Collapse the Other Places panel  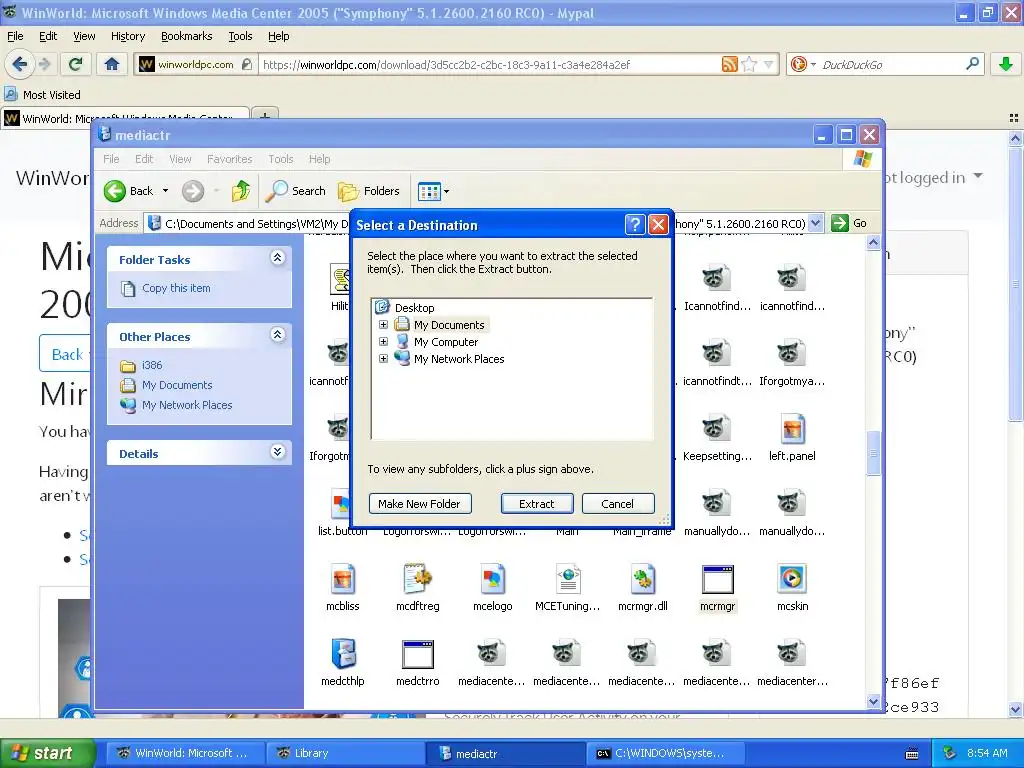click(278, 334)
